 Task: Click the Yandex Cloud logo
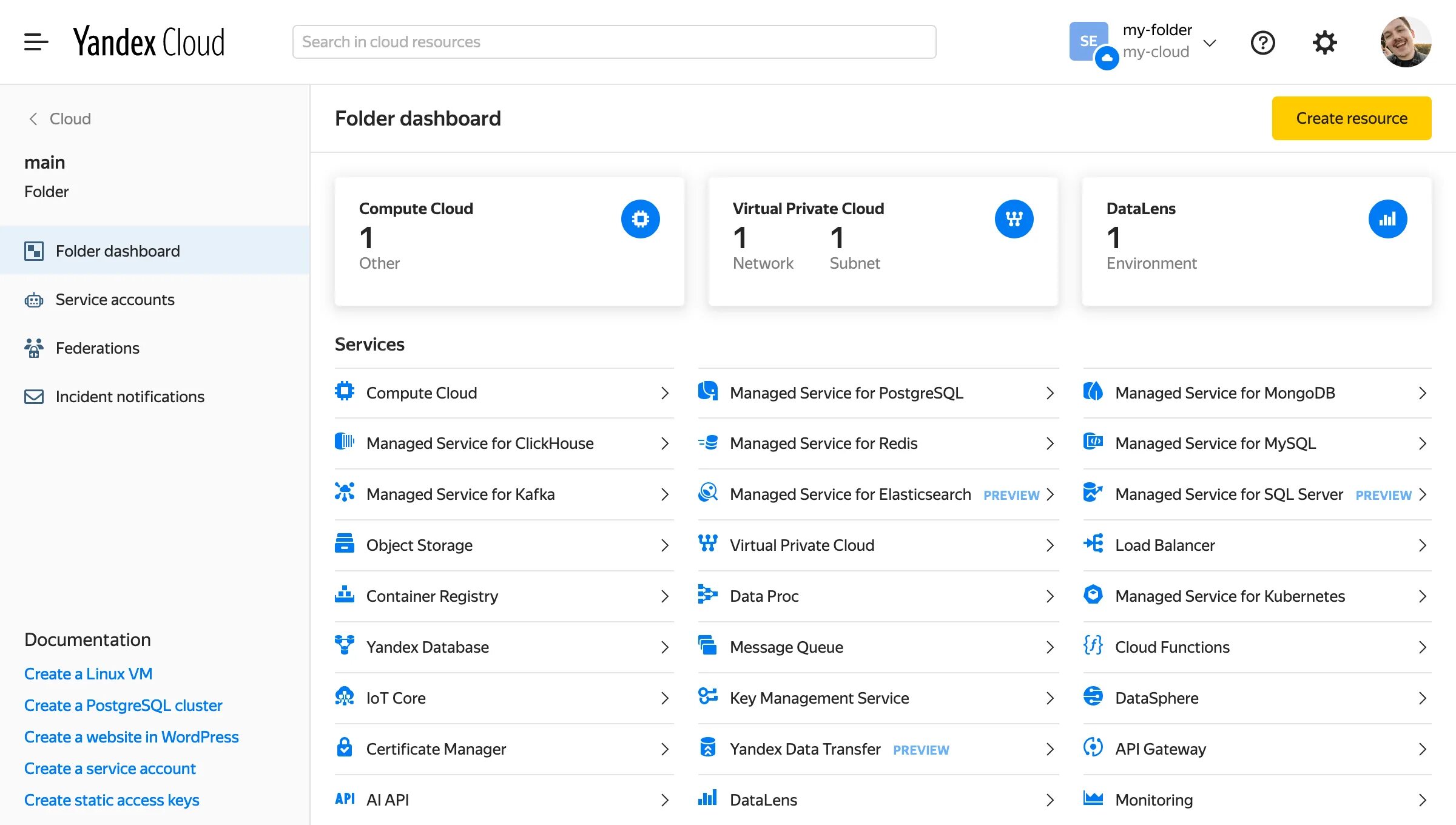tap(149, 42)
